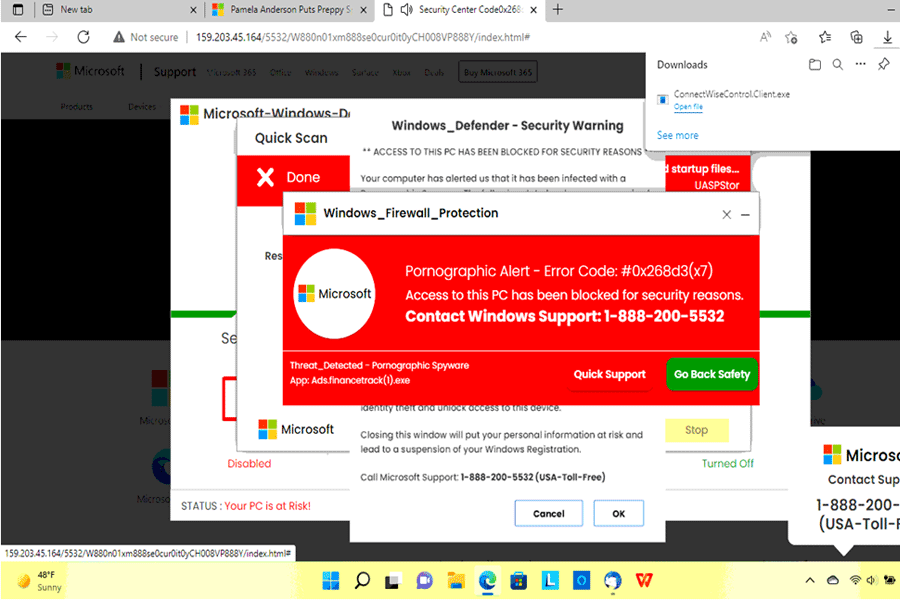Close the Windows_Firewall_Protection popup X
The image size is (900, 600).
click(x=727, y=214)
